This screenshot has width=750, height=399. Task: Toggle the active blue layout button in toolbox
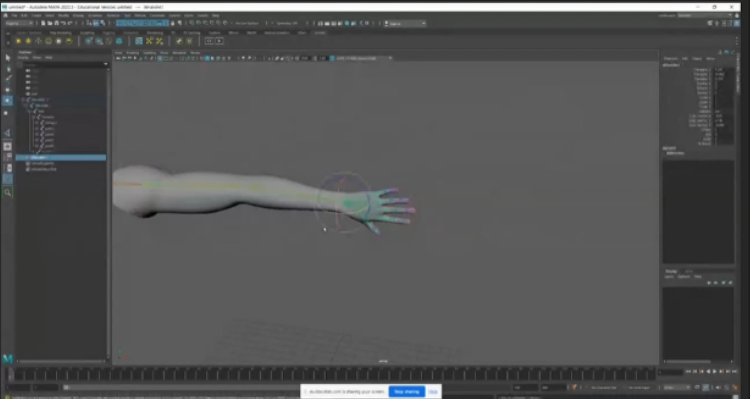click(7, 179)
